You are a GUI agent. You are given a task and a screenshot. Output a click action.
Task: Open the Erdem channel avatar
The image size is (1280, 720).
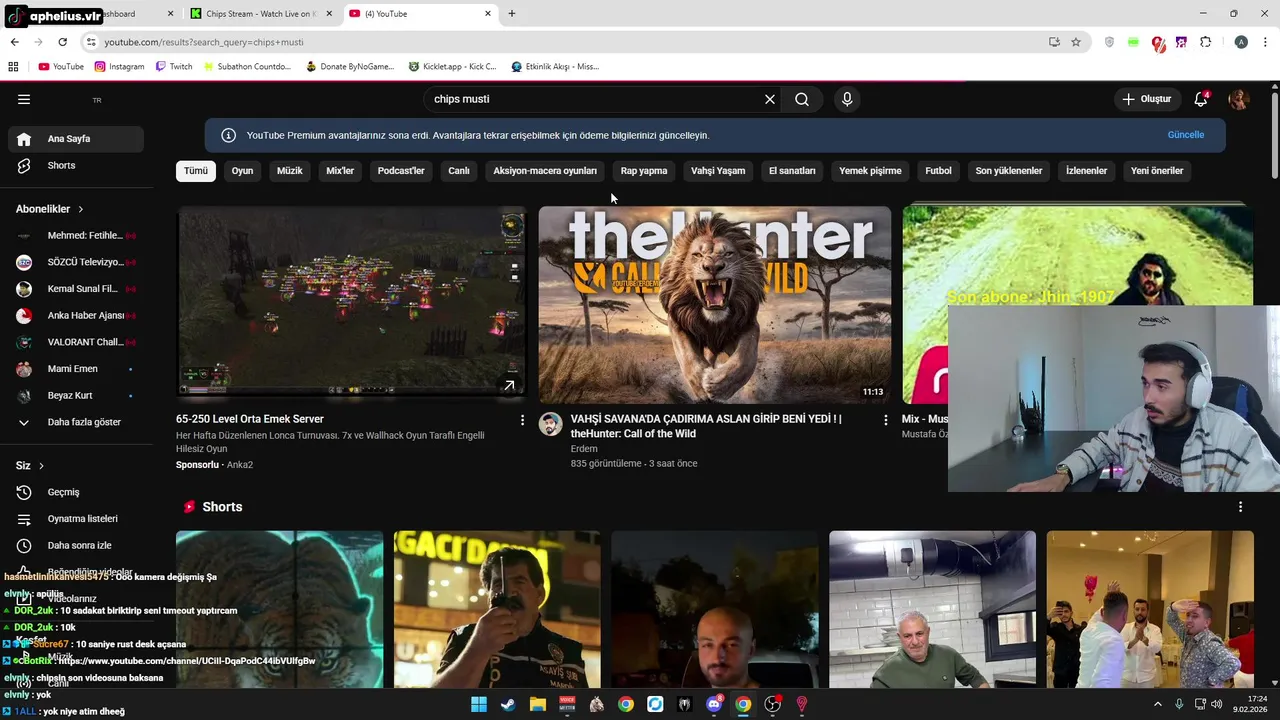click(551, 424)
